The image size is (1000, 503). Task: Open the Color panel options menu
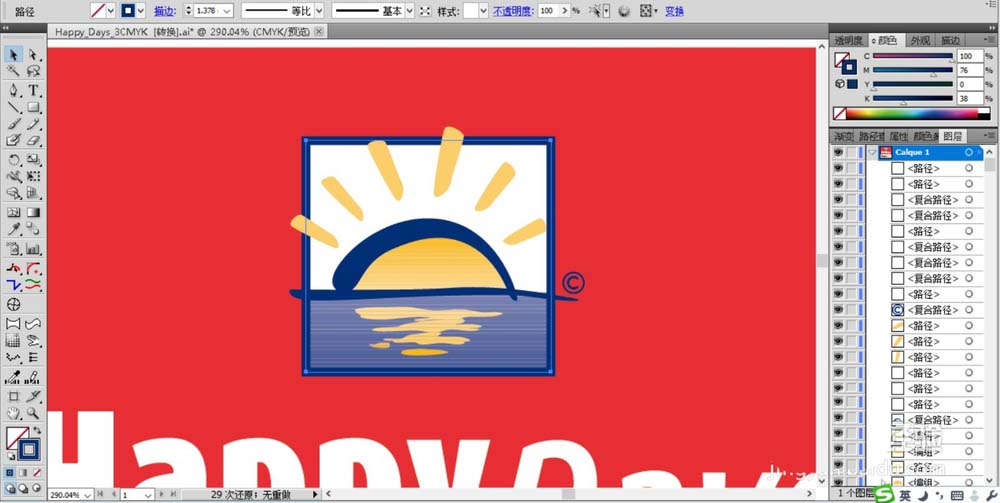pos(990,40)
